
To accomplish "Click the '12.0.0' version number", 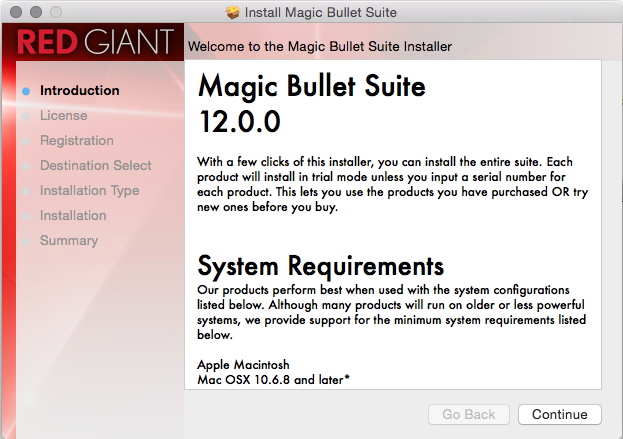I will pyautogui.click(x=240, y=122).
